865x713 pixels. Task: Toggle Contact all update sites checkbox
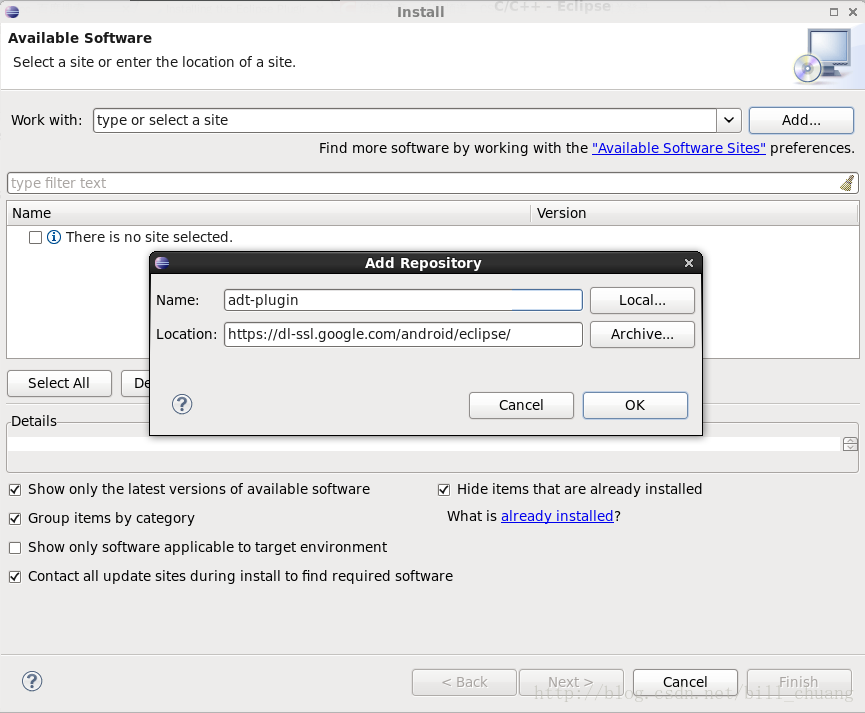15,577
